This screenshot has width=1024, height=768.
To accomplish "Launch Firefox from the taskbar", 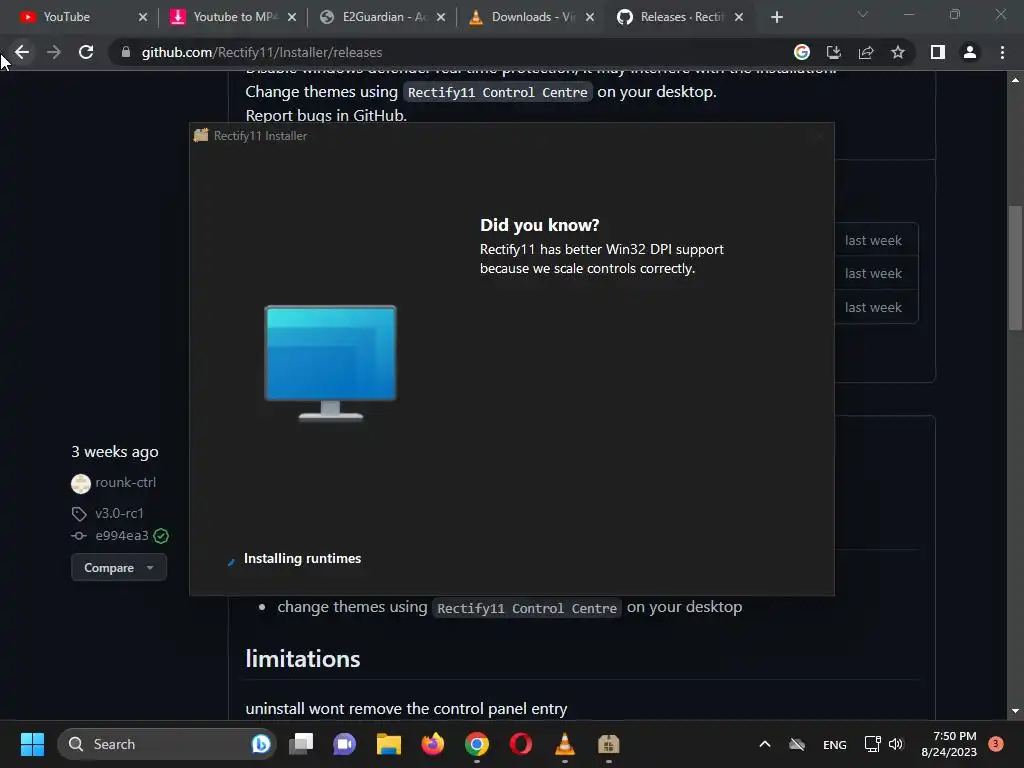I will tap(432, 744).
